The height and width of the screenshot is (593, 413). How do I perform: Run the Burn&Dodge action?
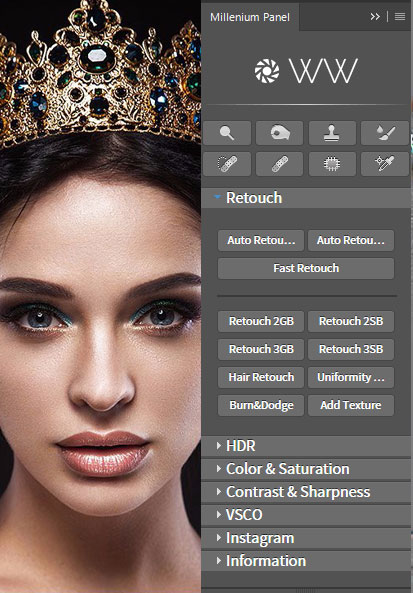coord(261,405)
